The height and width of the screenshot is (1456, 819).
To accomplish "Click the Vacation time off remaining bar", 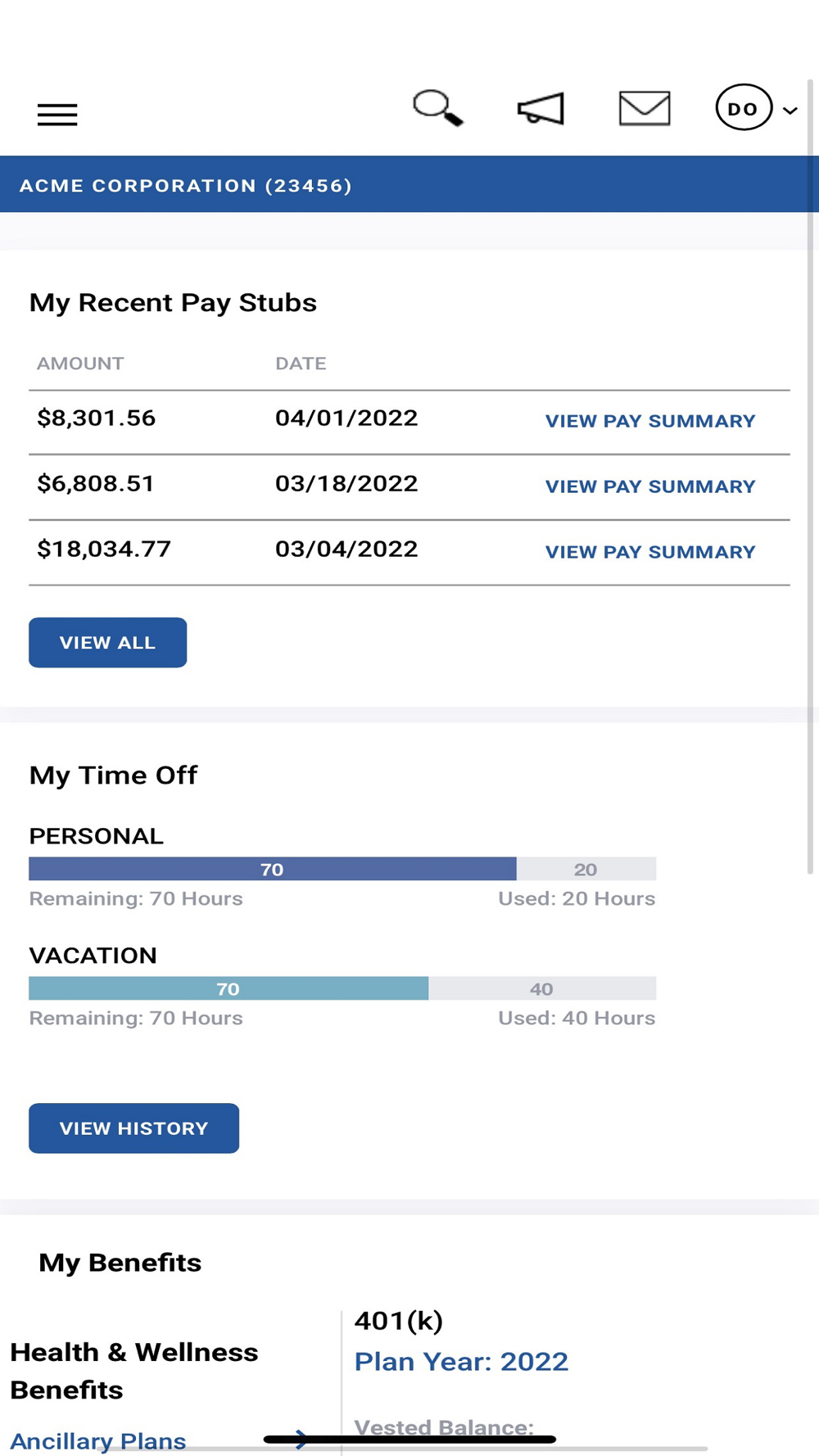I will click(x=228, y=988).
